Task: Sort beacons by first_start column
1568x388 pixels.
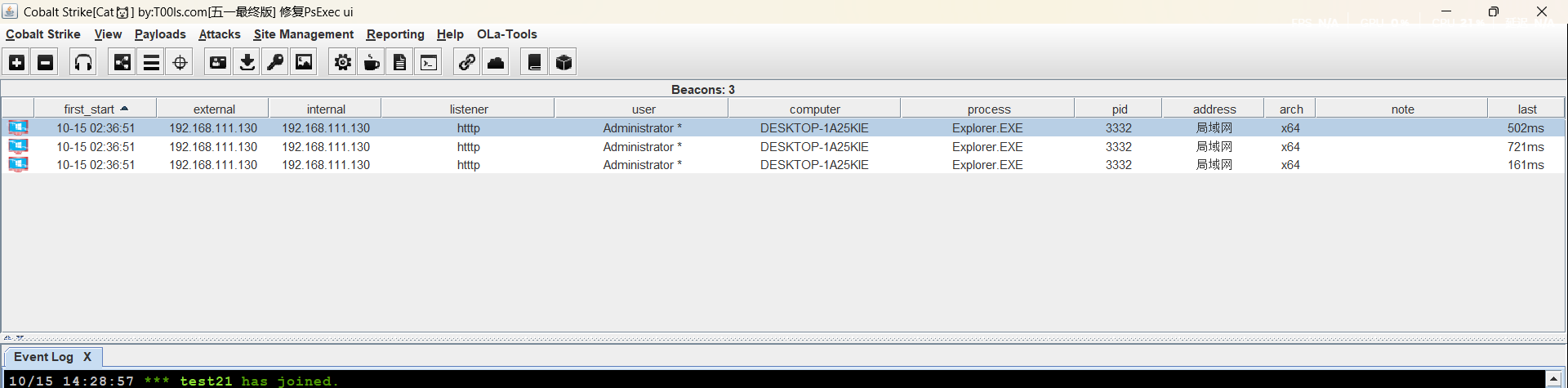Action: coord(96,109)
